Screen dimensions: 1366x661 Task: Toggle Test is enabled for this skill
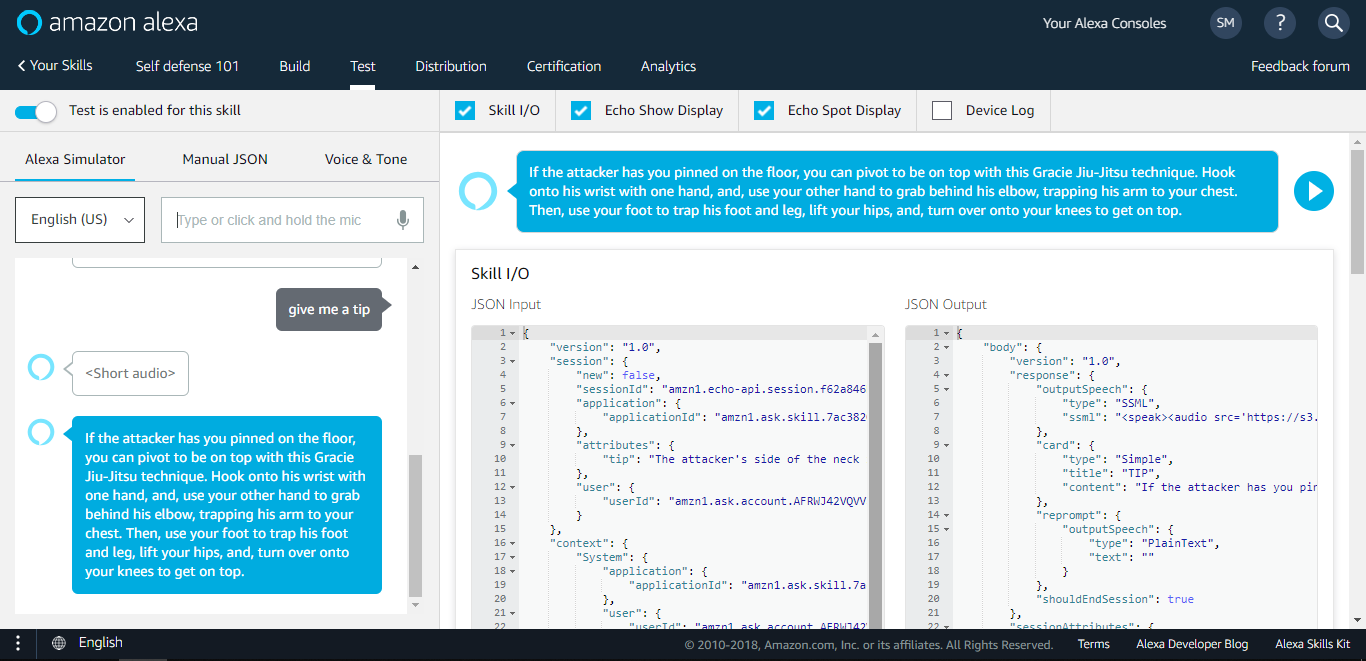tap(35, 111)
